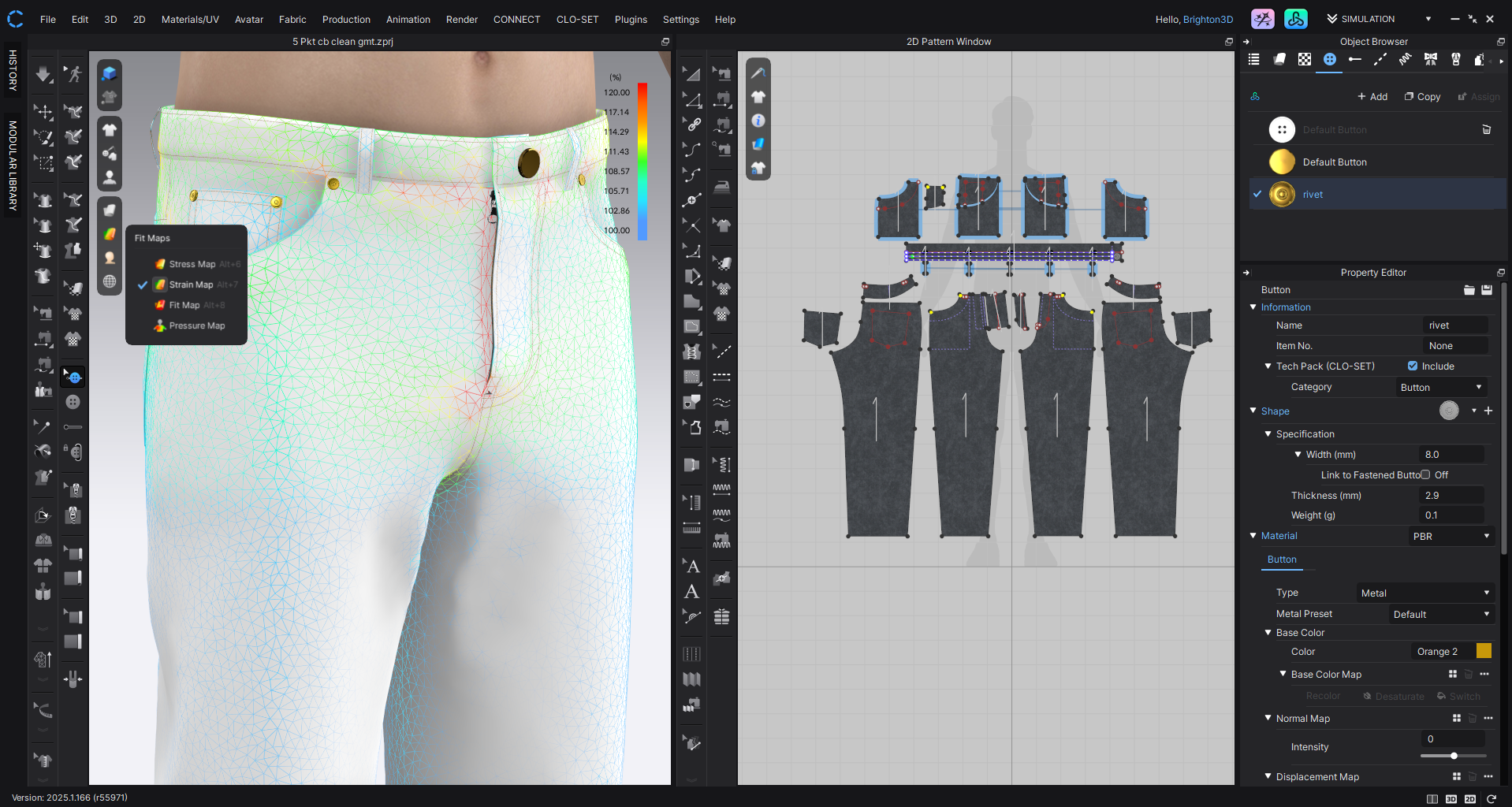Toggle the checkmark beside the rivet button
The image size is (1512, 807).
(1256, 194)
